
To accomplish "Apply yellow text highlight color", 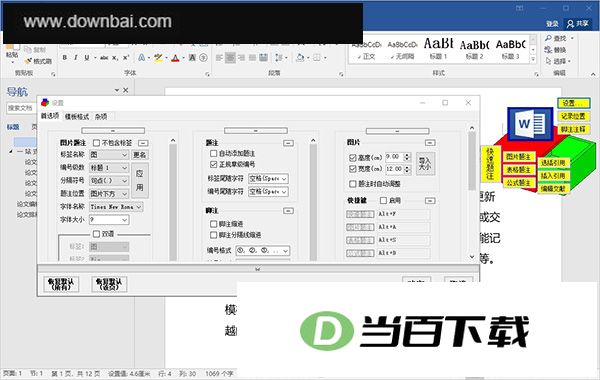I will [158, 58].
